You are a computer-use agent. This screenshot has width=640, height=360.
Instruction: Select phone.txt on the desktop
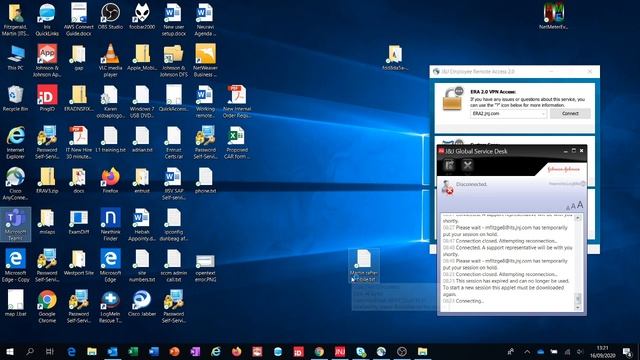[x=205, y=180]
